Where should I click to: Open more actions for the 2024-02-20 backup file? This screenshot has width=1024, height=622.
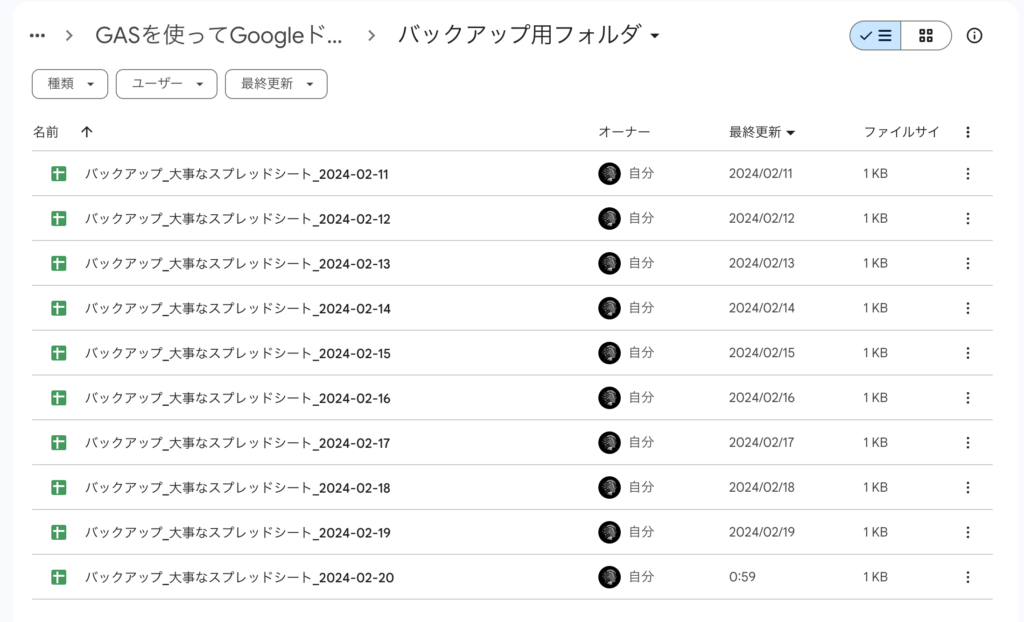click(967, 577)
